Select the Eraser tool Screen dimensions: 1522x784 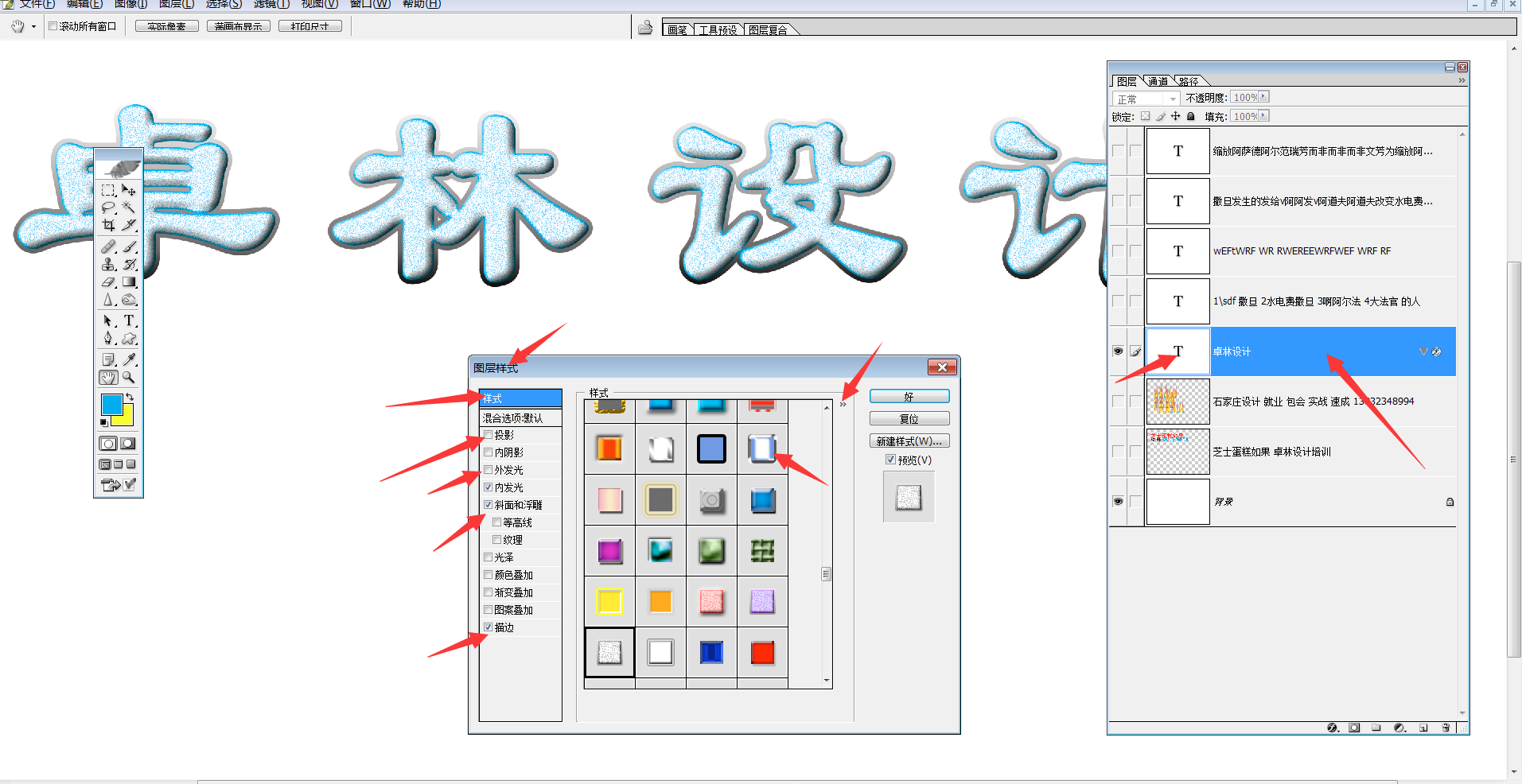point(109,282)
